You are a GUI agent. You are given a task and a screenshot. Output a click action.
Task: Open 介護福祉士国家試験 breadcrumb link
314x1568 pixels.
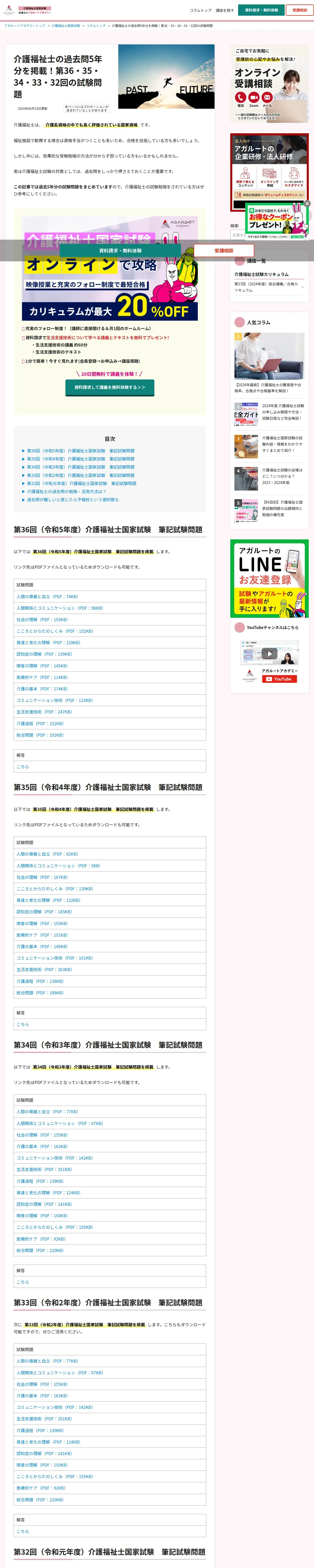pyautogui.click(x=66, y=26)
